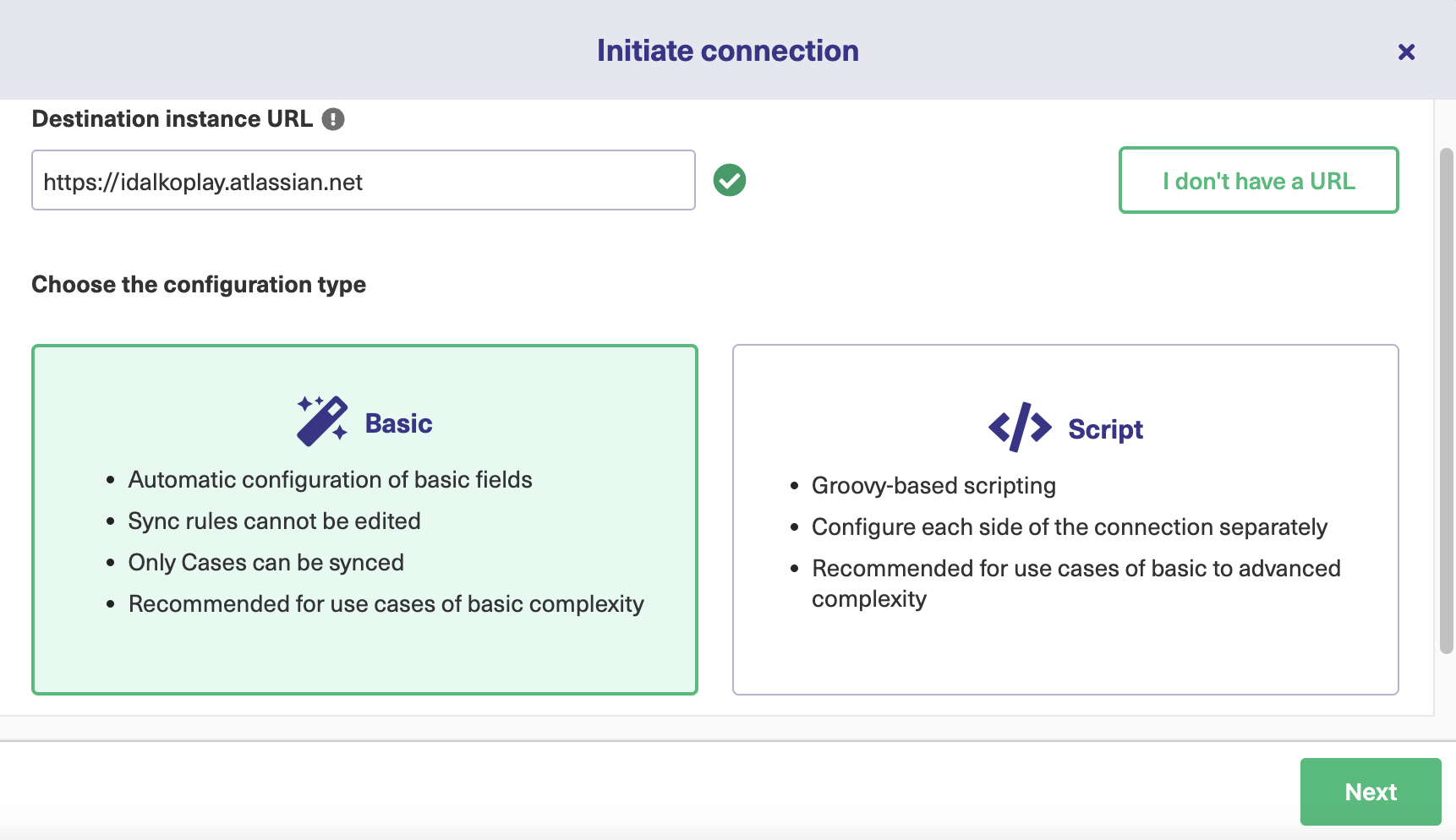Image resolution: width=1456 pixels, height=840 pixels.
Task: Click the magic wand Basic icon
Action: point(322,420)
